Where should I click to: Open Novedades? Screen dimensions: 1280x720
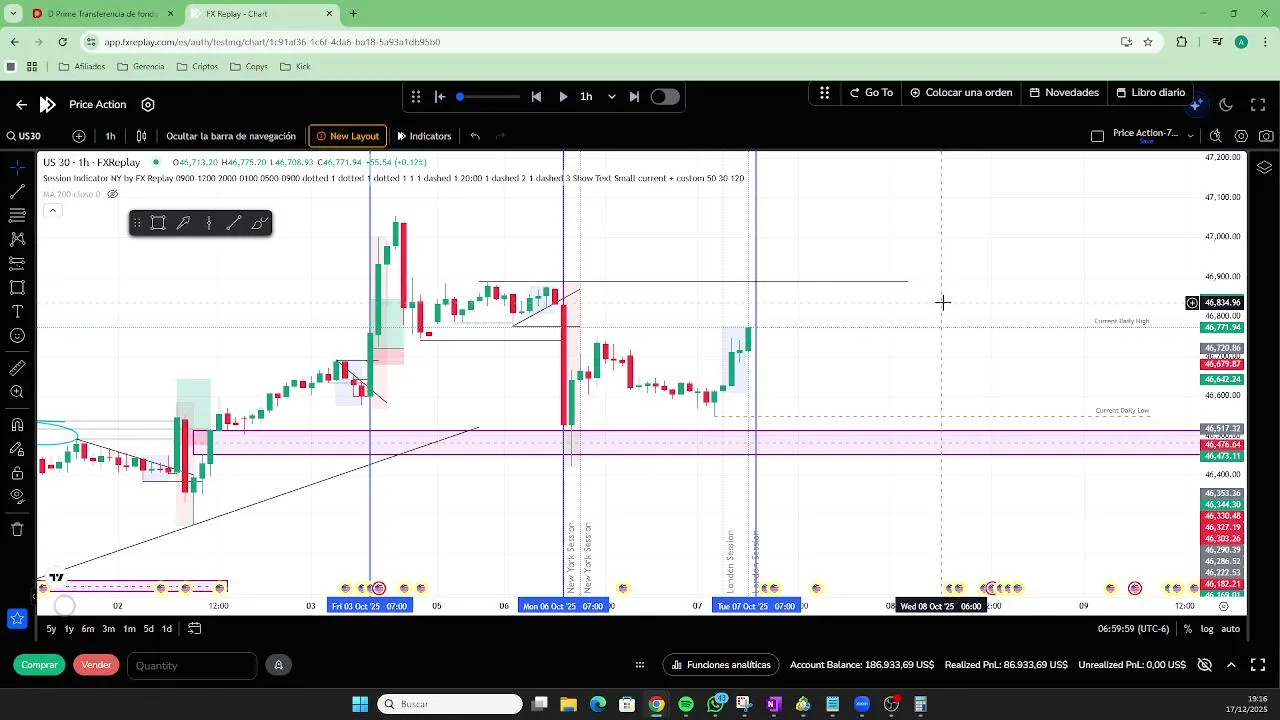1064,92
